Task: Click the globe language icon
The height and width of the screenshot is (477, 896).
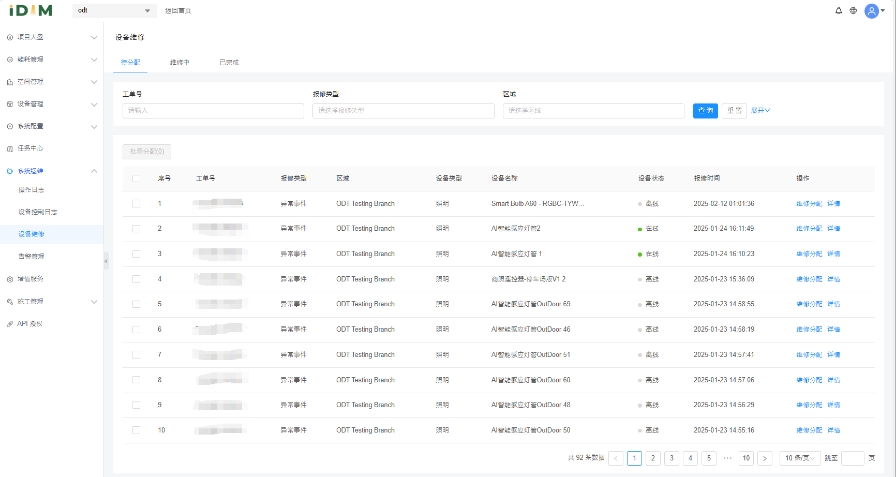Action: pyautogui.click(x=853, y=11)
